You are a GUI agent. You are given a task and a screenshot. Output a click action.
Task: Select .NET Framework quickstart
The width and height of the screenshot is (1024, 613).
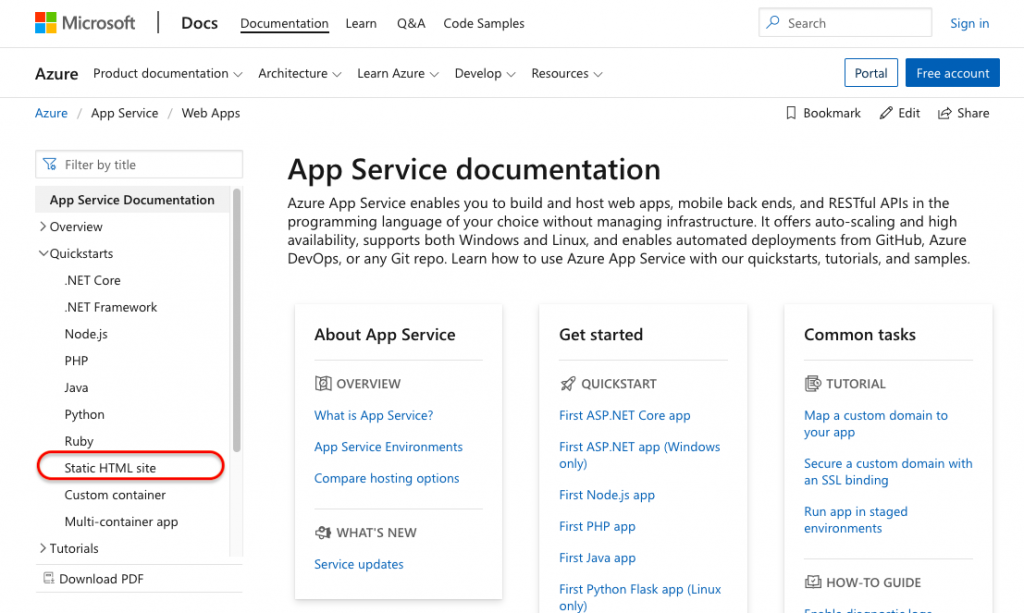[111, 307]
